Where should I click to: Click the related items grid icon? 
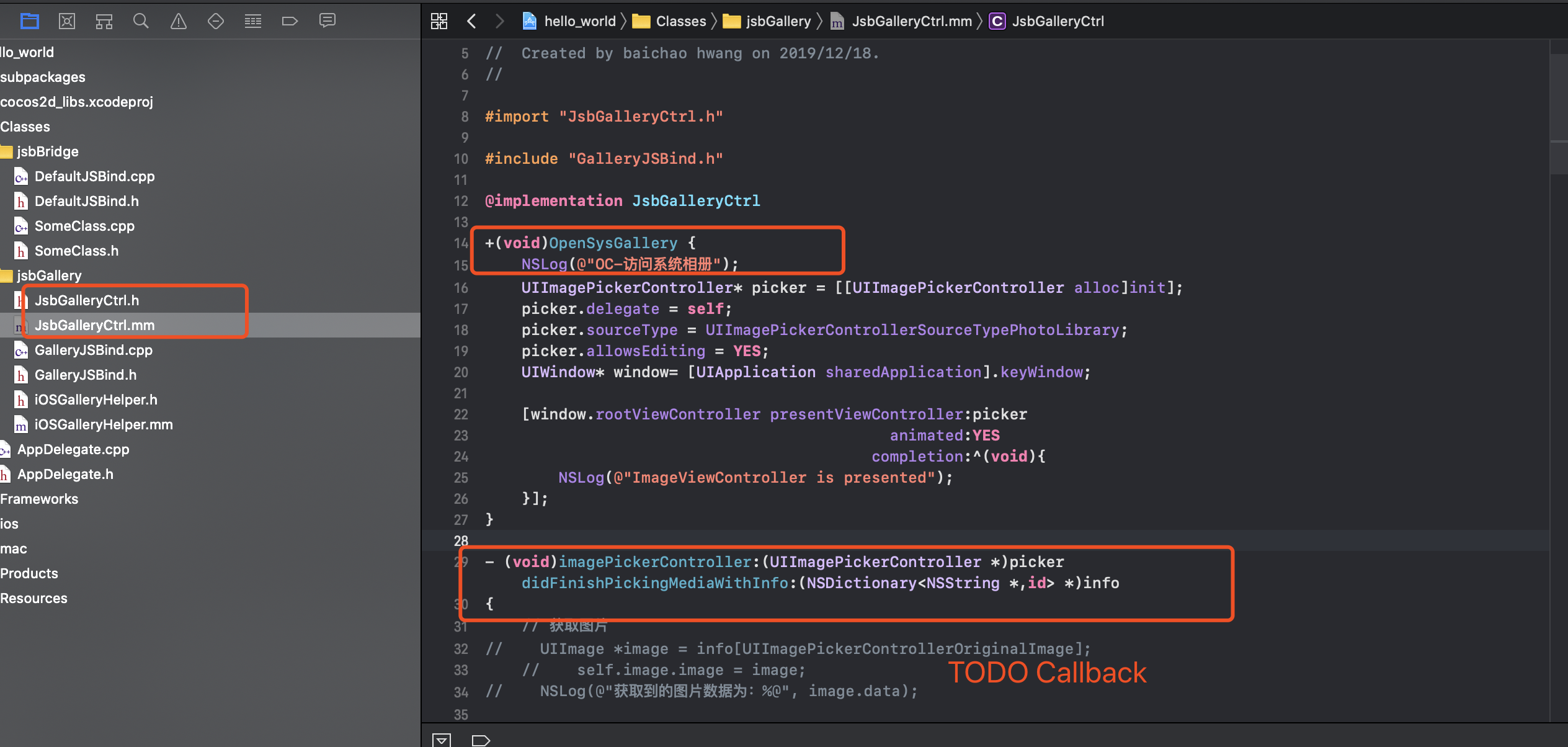coord(439,21)
